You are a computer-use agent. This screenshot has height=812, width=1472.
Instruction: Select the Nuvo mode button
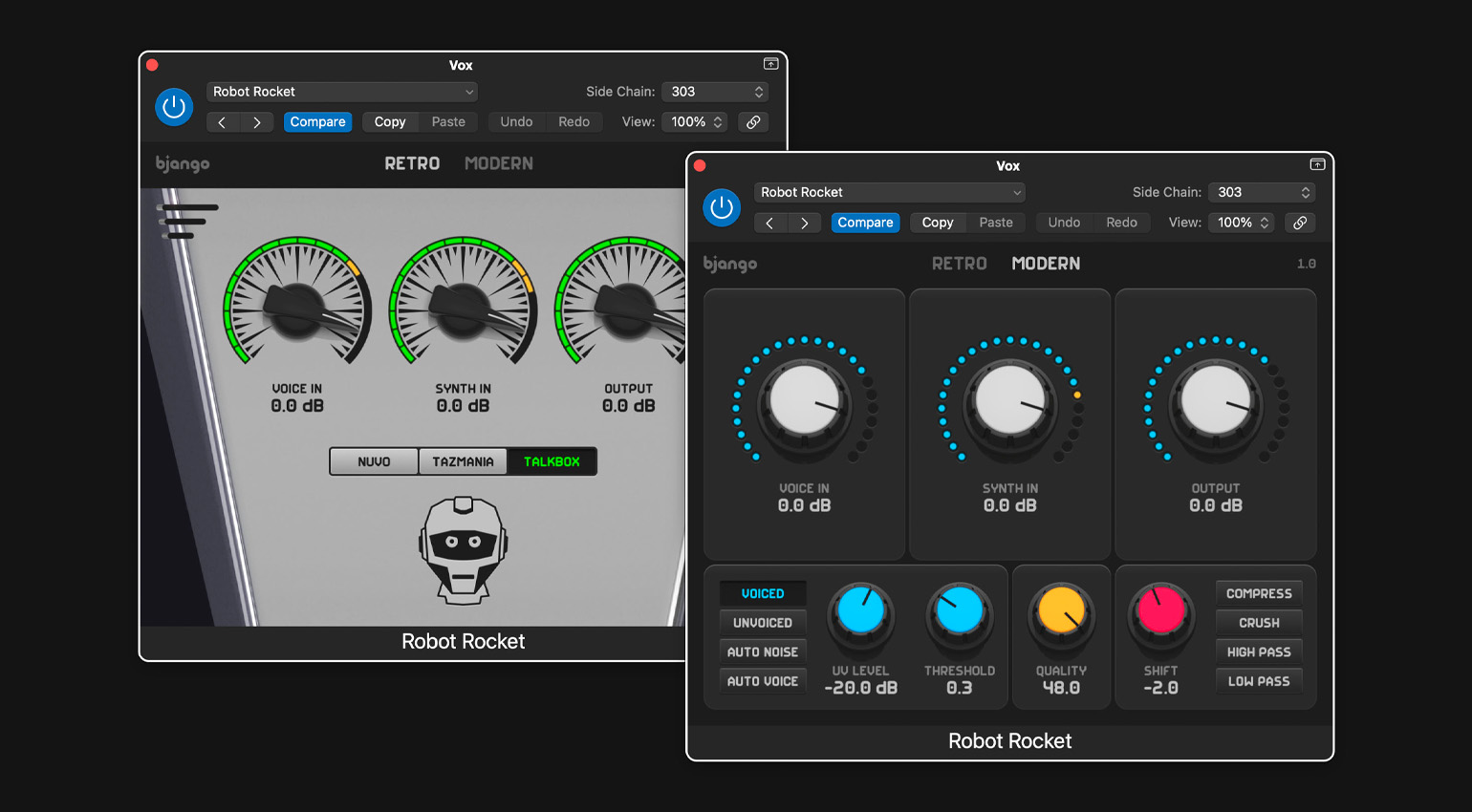[374, 461]
